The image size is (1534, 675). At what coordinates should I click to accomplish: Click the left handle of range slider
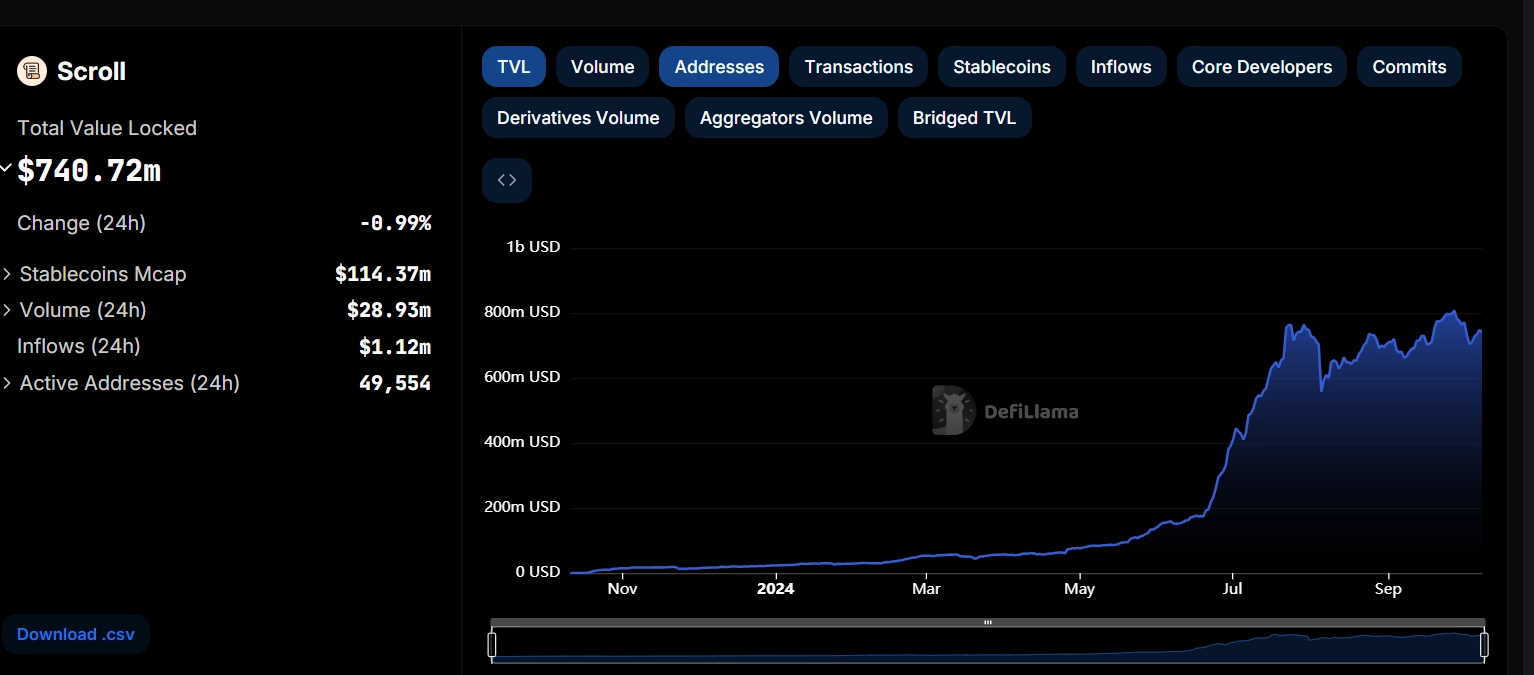point(492,645)
